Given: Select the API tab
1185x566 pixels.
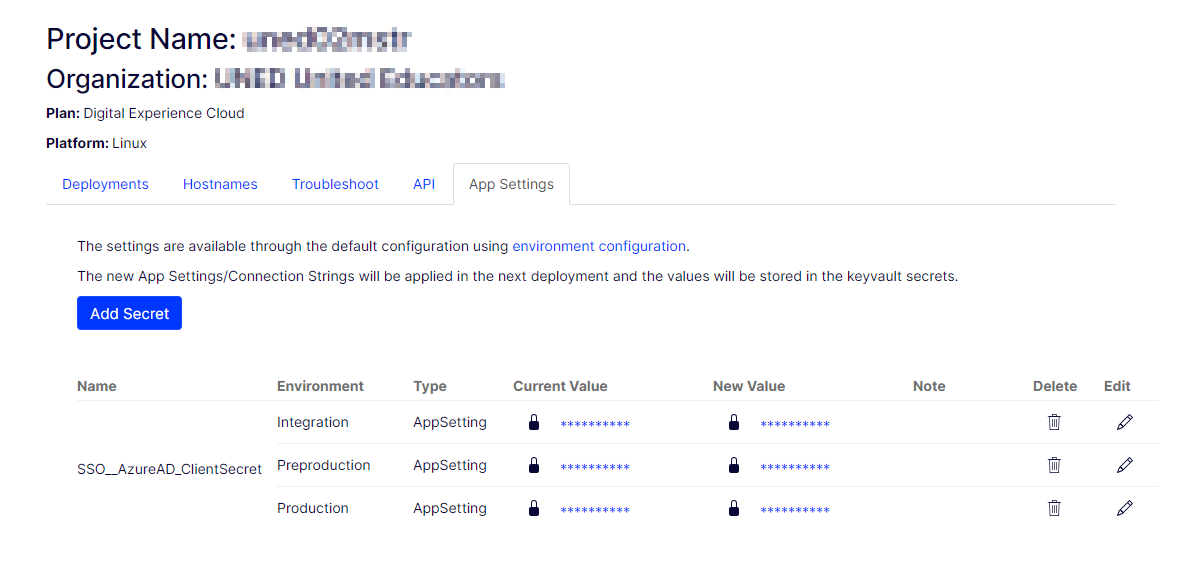Looking at the screenshot, I should pyautogui.click(x=424, y=184).
